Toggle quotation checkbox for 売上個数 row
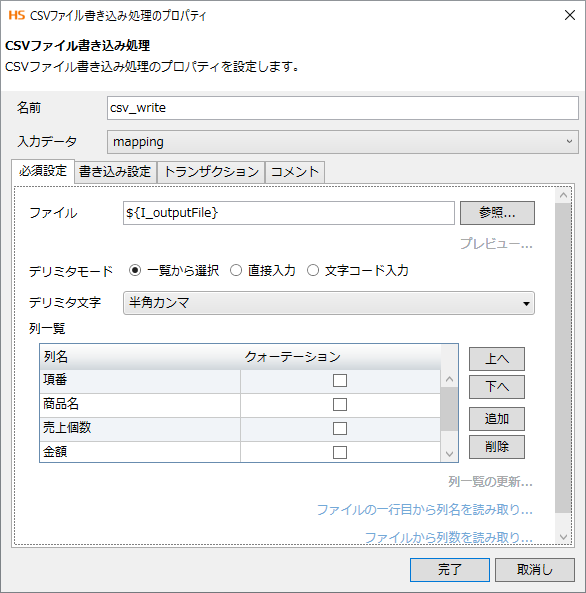Viewport: 586px width, 593px height. tap(340, 428)
